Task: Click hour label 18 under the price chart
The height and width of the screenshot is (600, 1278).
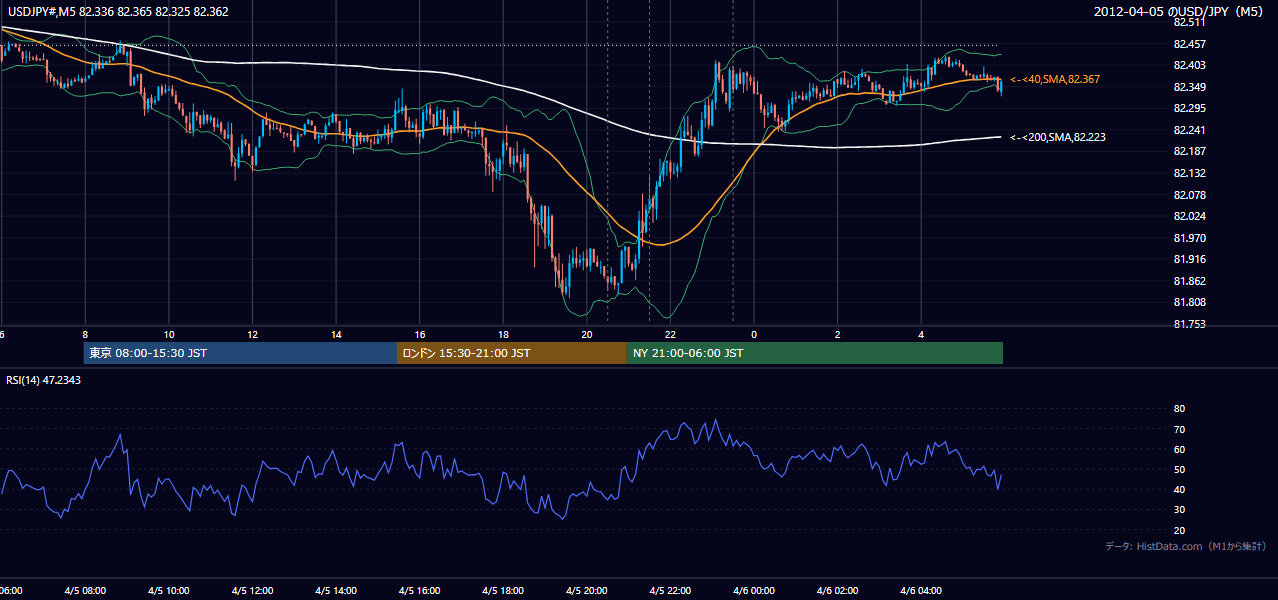Action: (503, 335)
